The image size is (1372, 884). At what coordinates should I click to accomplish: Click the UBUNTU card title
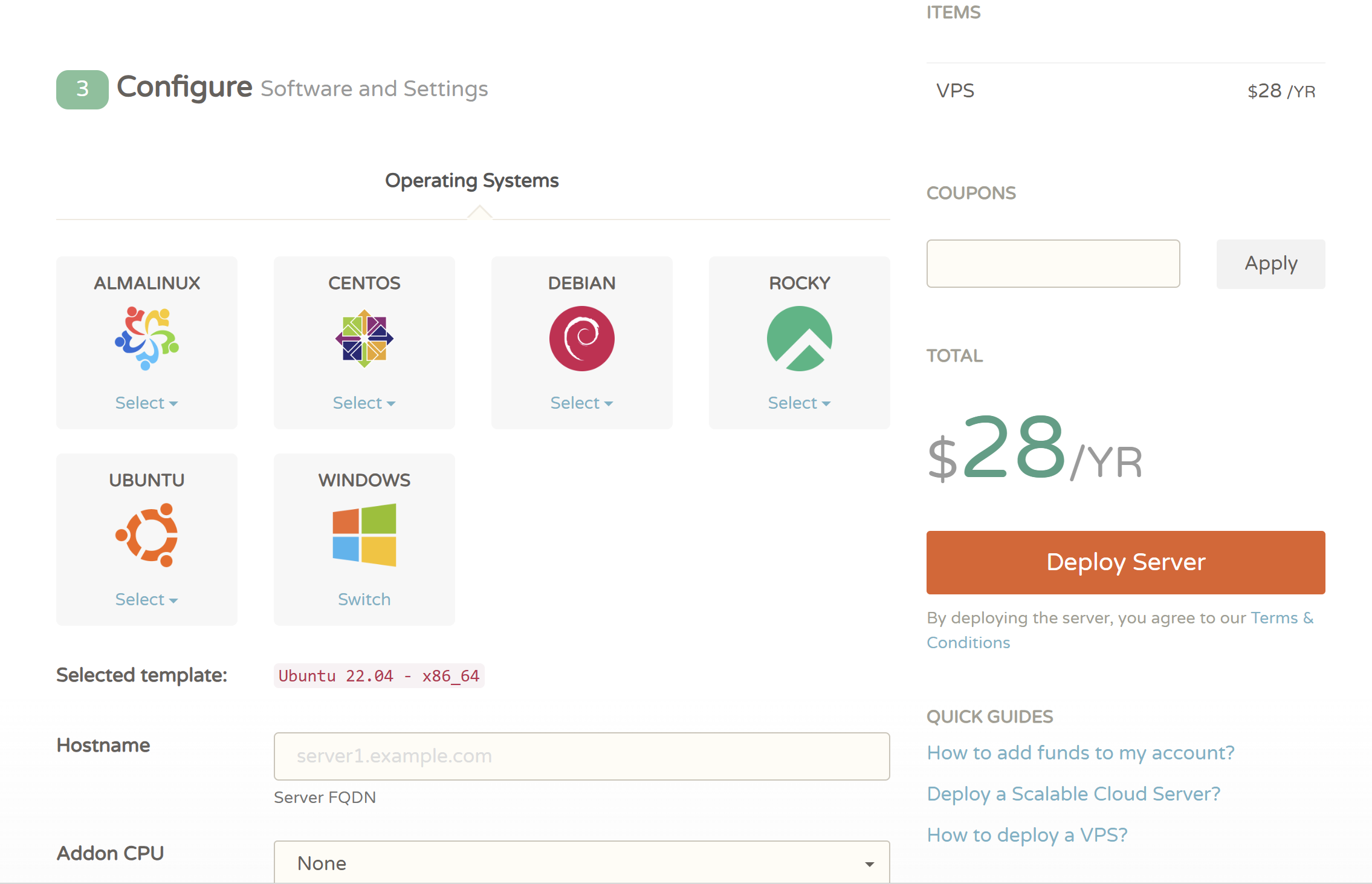[147, 480]
